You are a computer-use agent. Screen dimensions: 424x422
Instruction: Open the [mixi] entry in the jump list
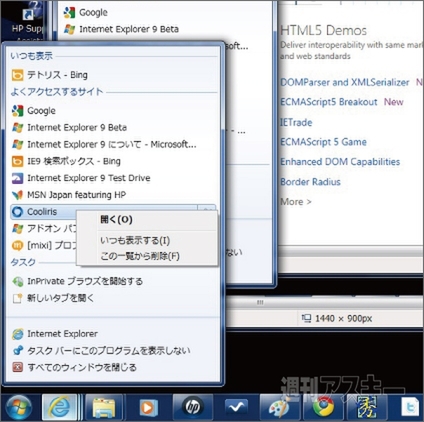(43, 246)
